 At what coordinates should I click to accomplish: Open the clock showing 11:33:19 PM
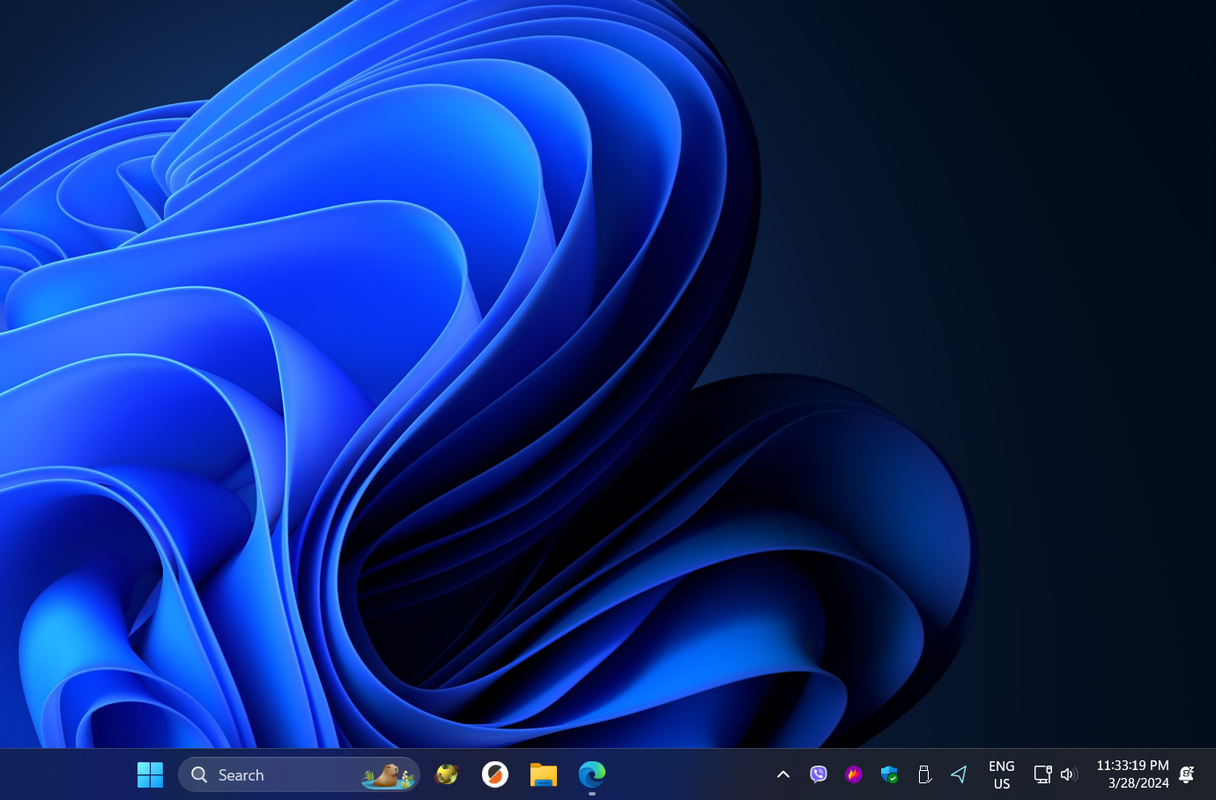tap(1132, 774)
